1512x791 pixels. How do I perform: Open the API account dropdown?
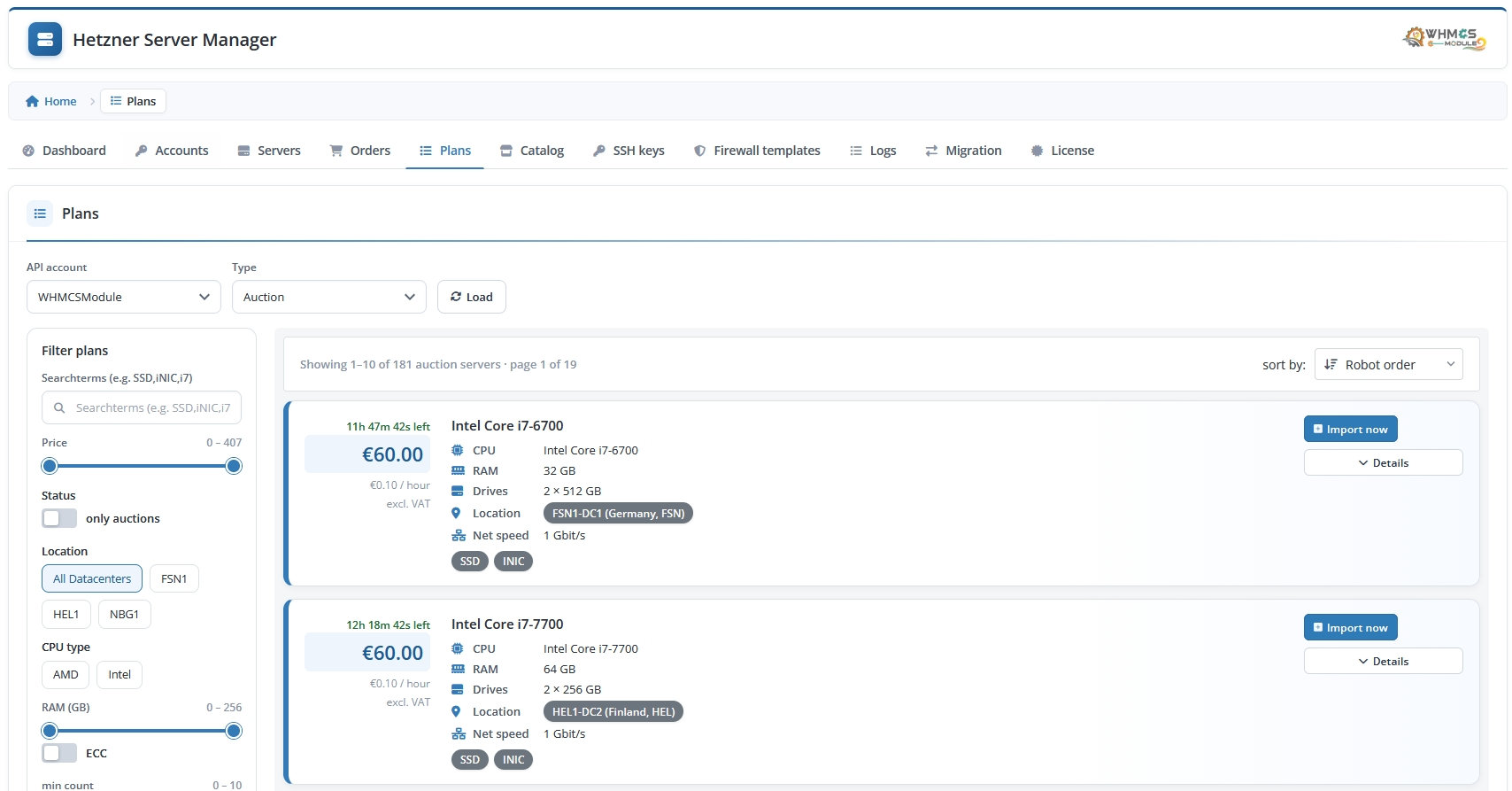pos(124,297)
